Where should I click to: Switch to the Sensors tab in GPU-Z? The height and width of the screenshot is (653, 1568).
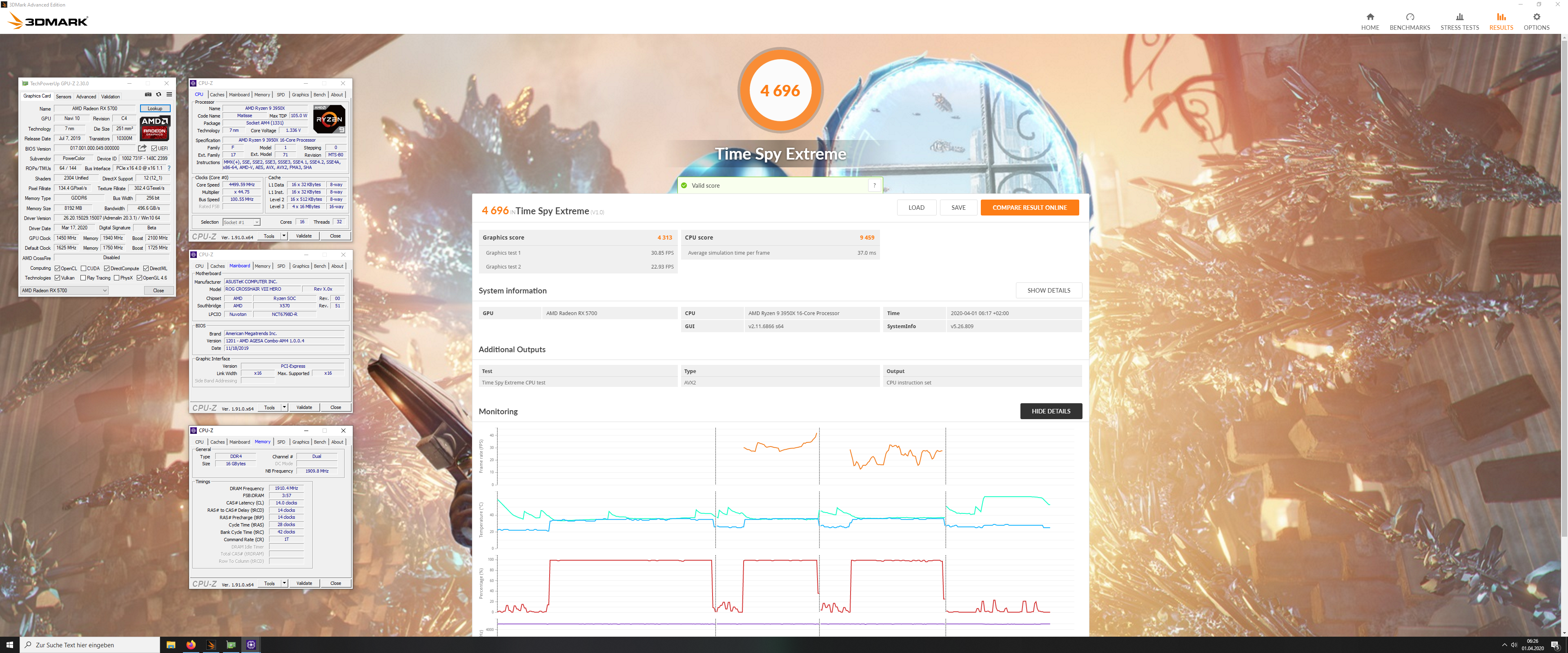pyautogui.click(x=63, y=96)
